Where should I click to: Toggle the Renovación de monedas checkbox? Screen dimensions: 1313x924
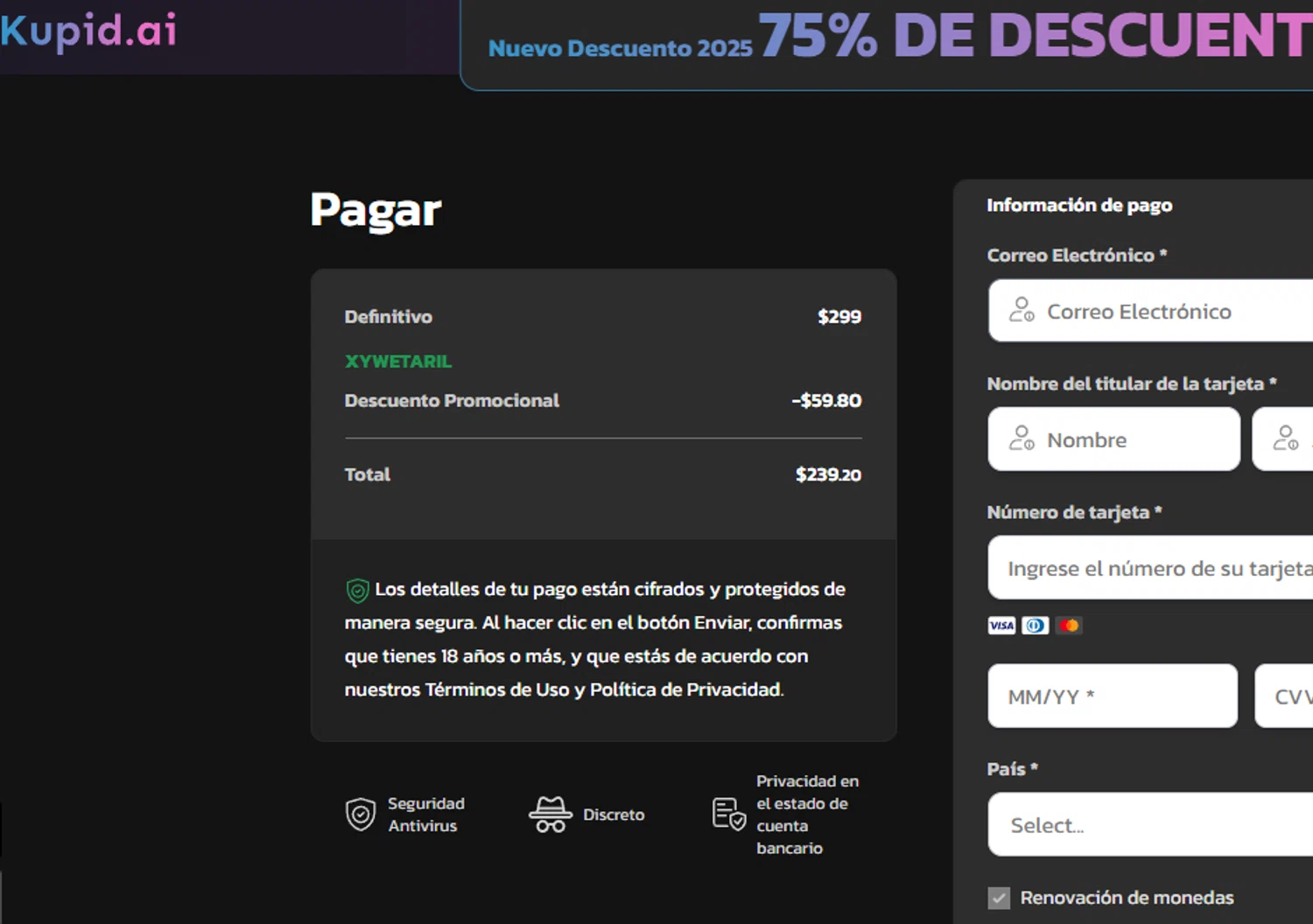(999, 898)
